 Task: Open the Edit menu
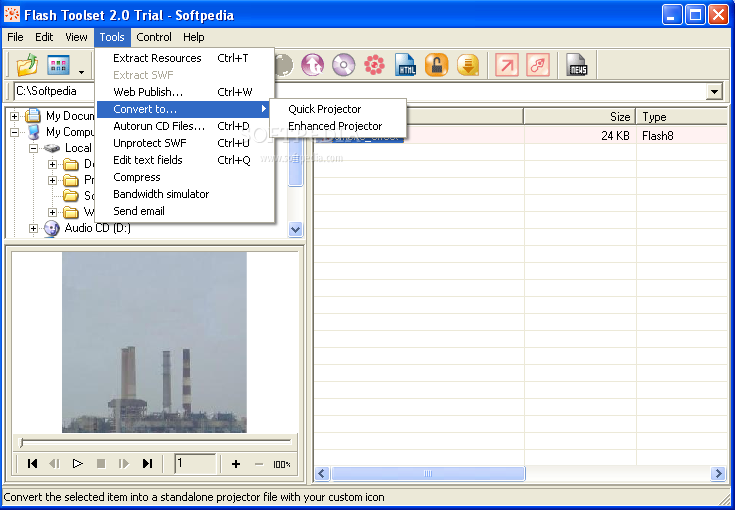pyautogui.click(x=44, y=37)
